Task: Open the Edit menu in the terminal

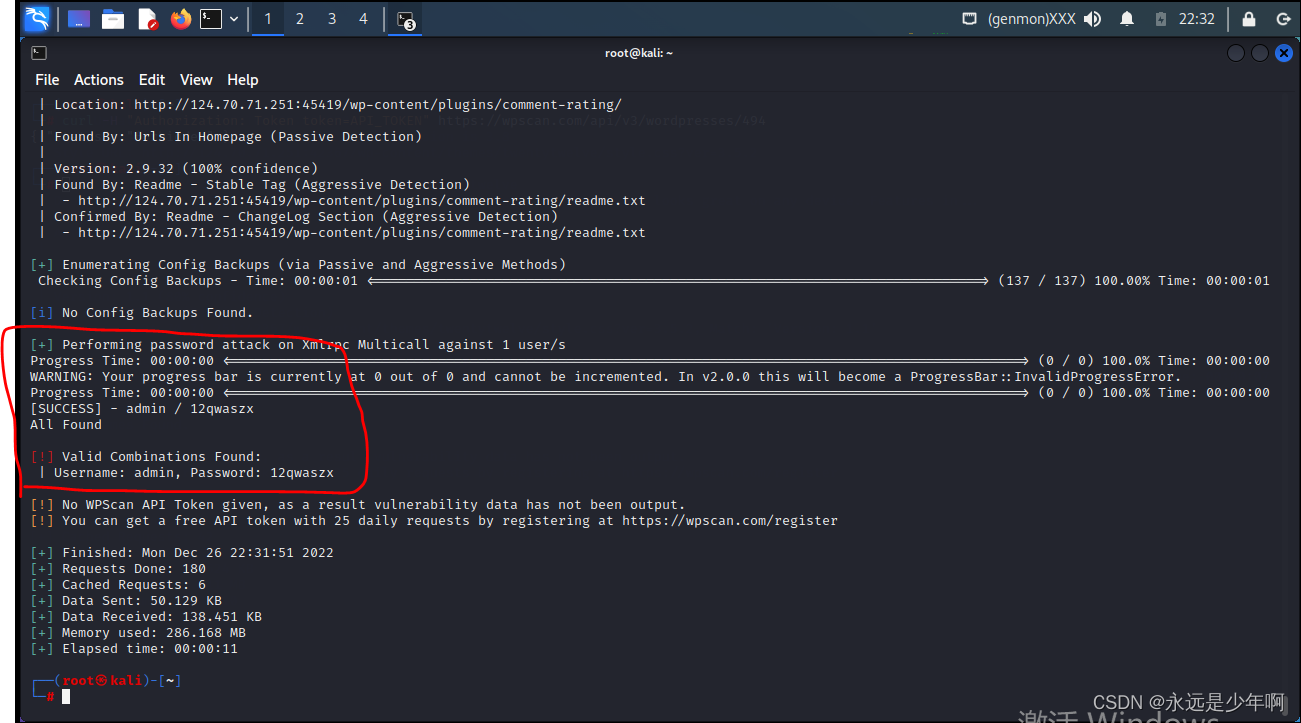Action: tap(152, 80)
